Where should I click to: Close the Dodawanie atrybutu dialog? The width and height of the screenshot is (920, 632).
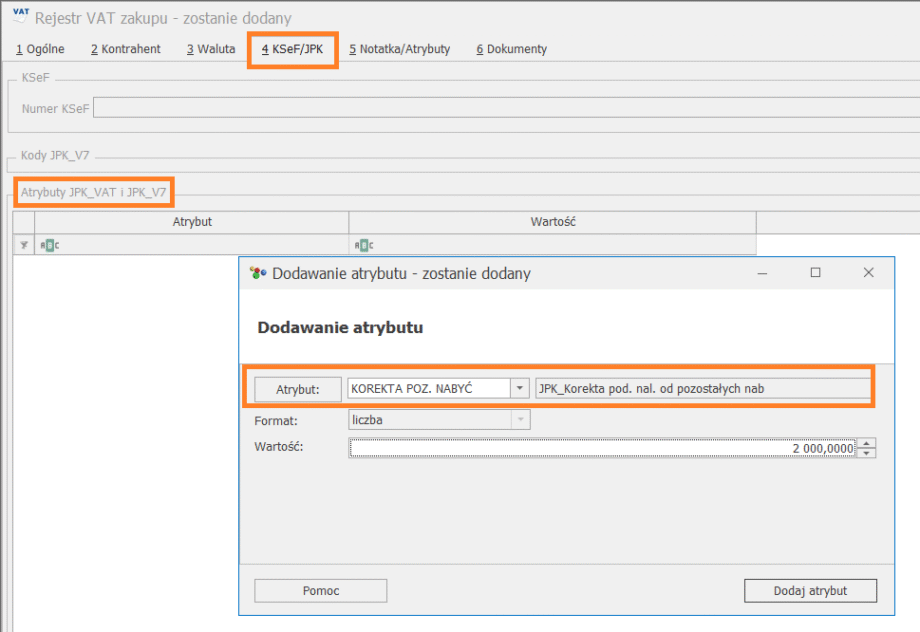(x=868, y=273)
